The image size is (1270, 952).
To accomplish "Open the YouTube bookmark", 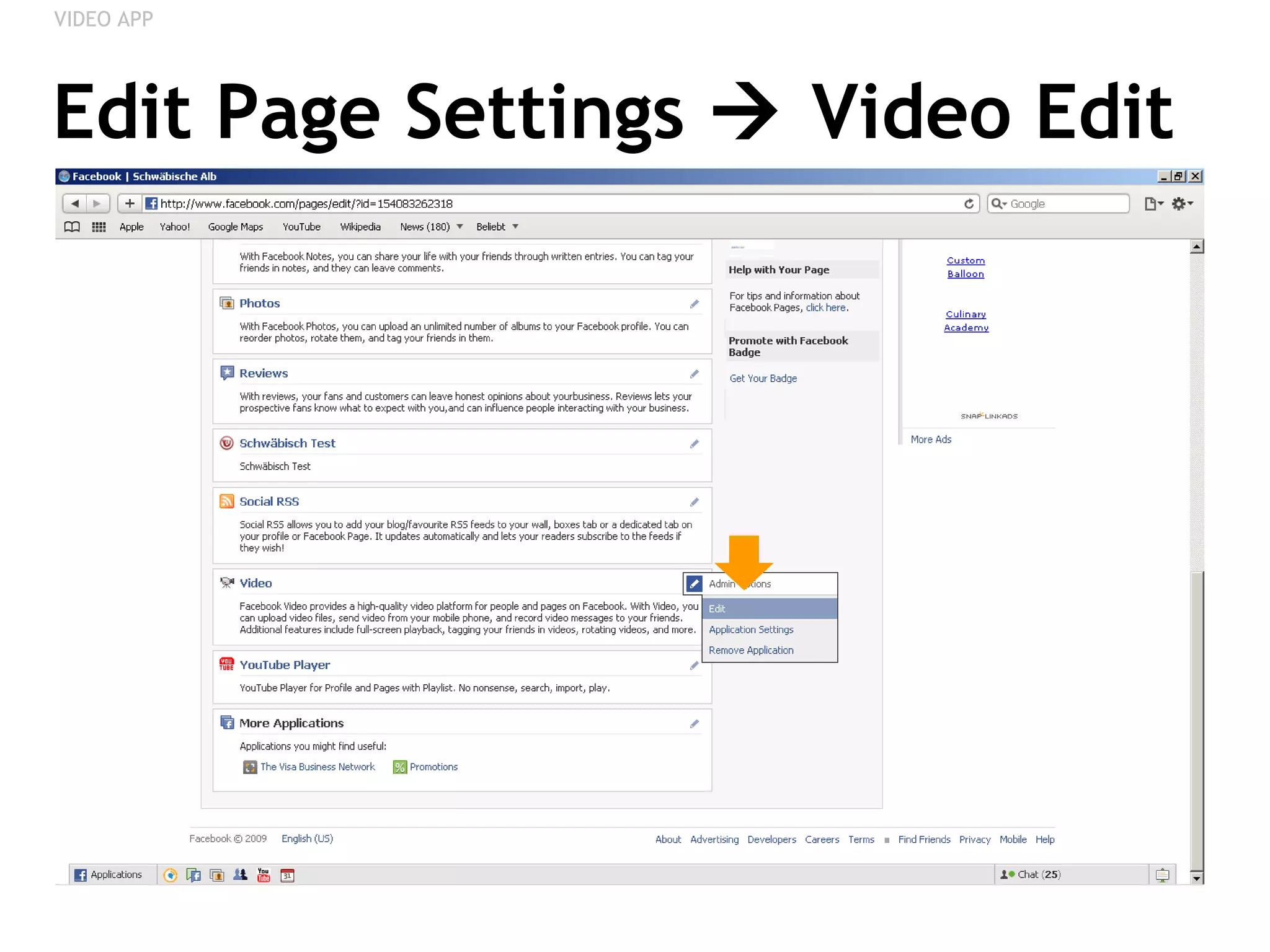I will tap(301, 227).
